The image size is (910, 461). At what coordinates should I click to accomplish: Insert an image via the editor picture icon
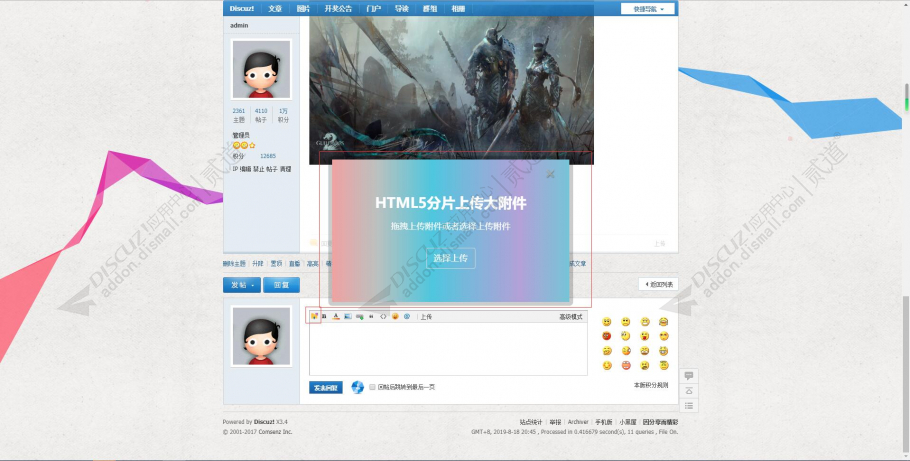coord(348,316)
